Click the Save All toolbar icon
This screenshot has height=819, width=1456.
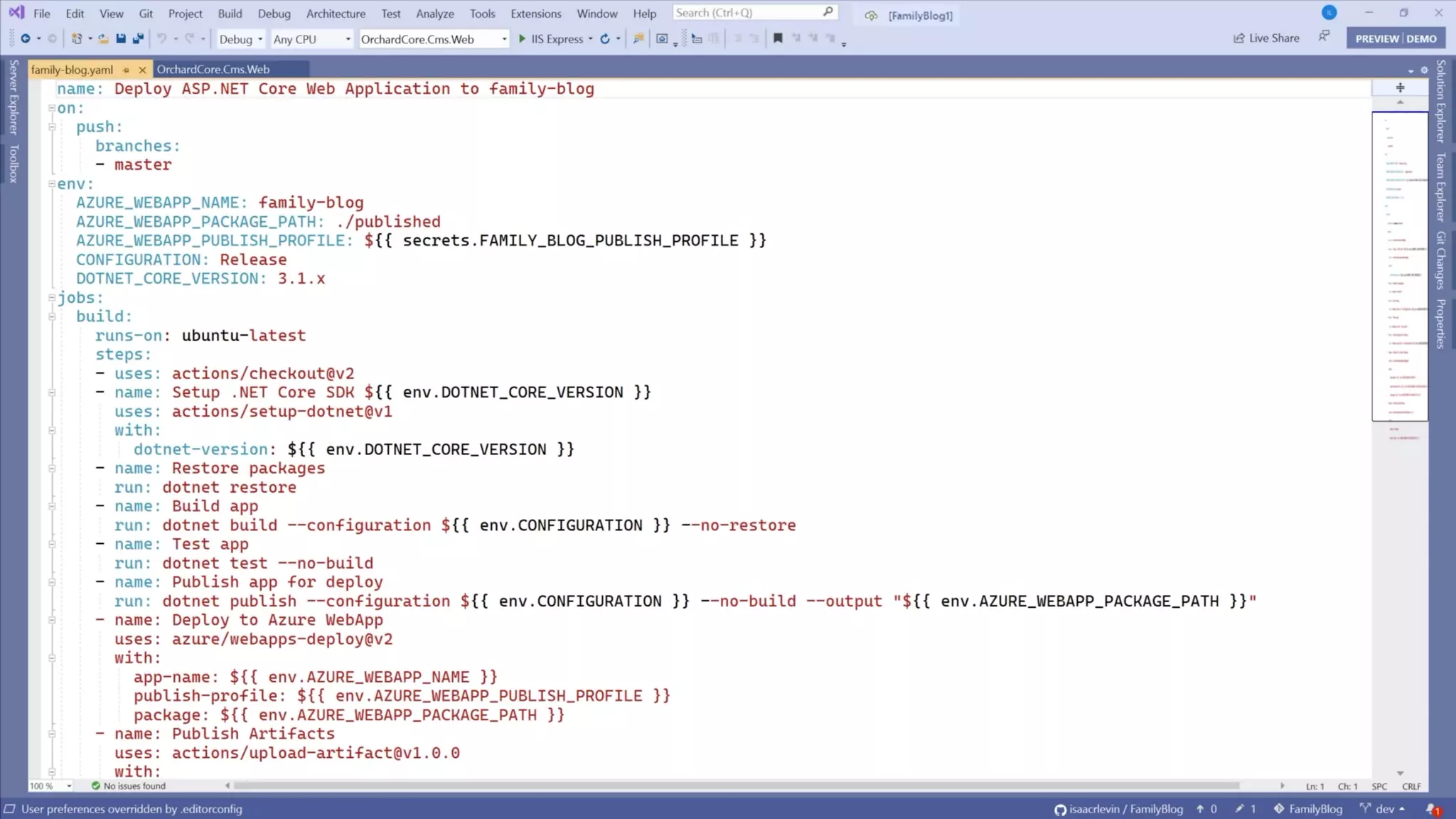pyautogui.click(x=138, y=38)
